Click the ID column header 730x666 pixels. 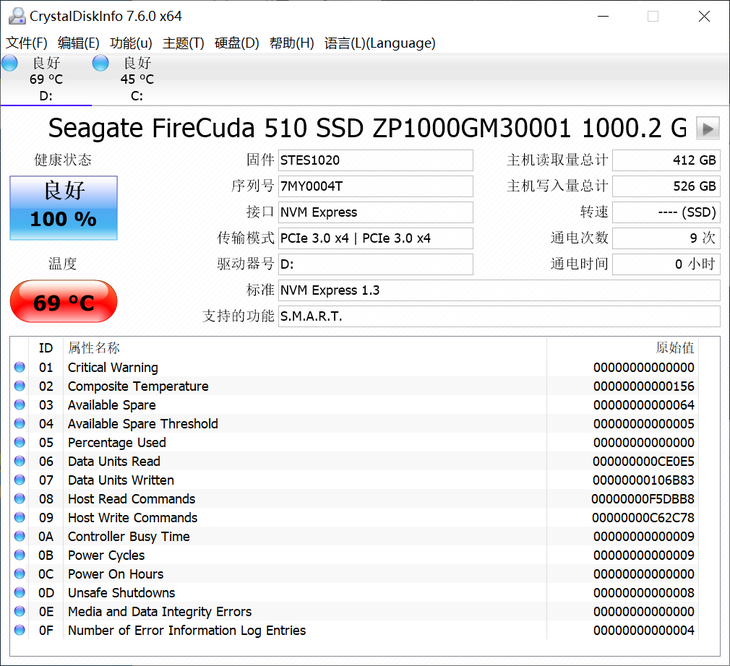click(x=46, y=348)
